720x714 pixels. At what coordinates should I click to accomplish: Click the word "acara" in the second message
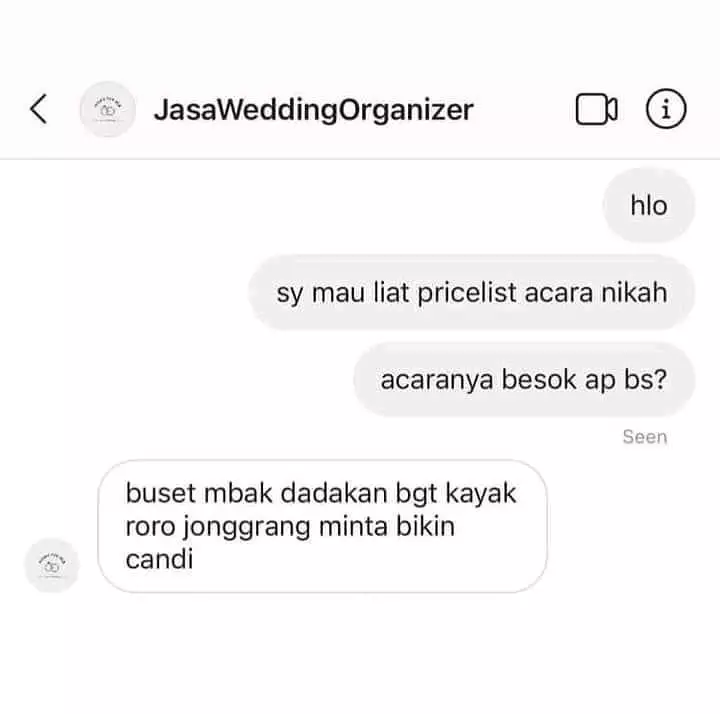click(x=558, y=293)
